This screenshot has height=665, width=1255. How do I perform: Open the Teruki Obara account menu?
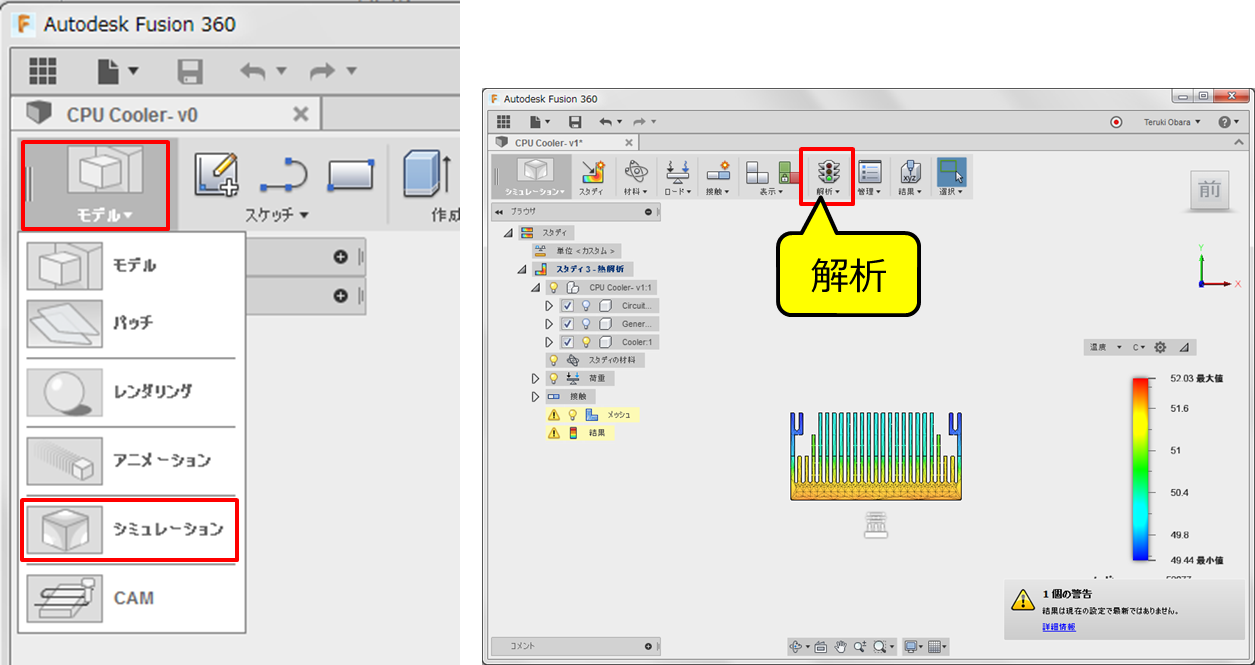click(1172, 122)
